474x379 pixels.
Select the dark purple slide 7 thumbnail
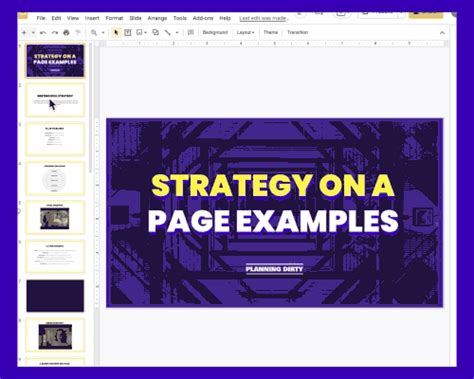(55, 296)
